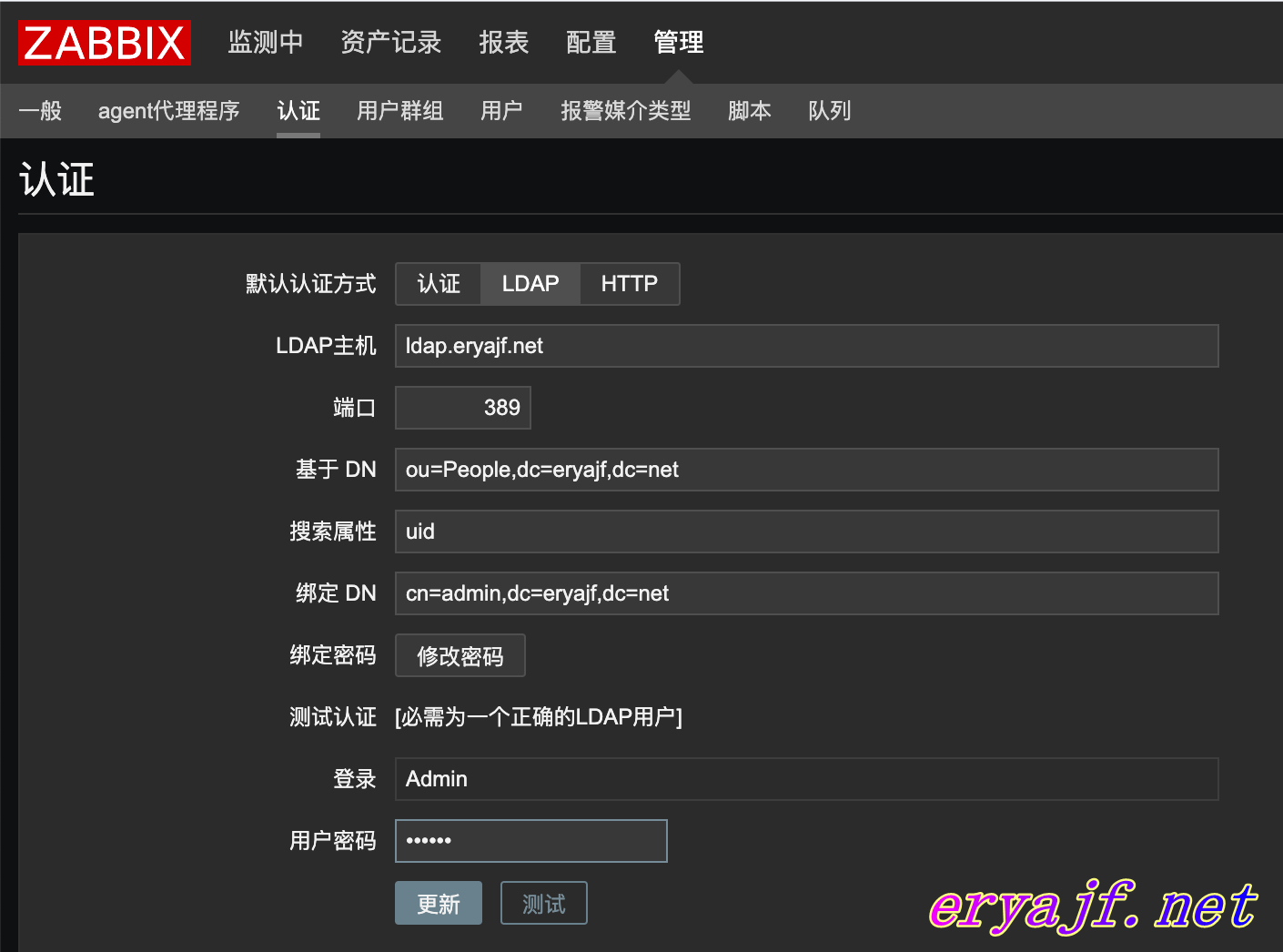The height and width of the screenshot is (952, 1283).
Task: Click the ZABBIX logo
Action: (x=105, y=43)
